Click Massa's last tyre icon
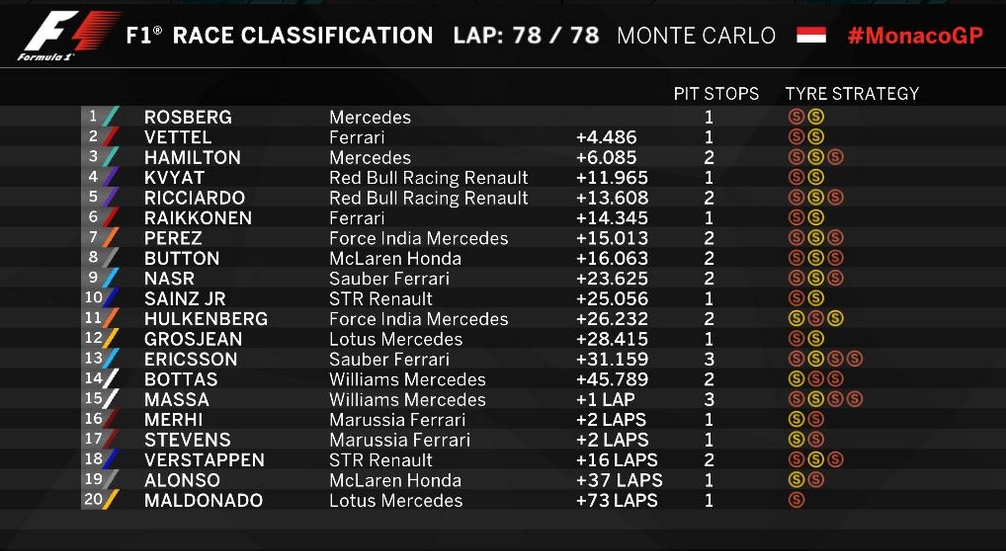Viewport: 1006px width, 551px height. click(x=854, y=399)
